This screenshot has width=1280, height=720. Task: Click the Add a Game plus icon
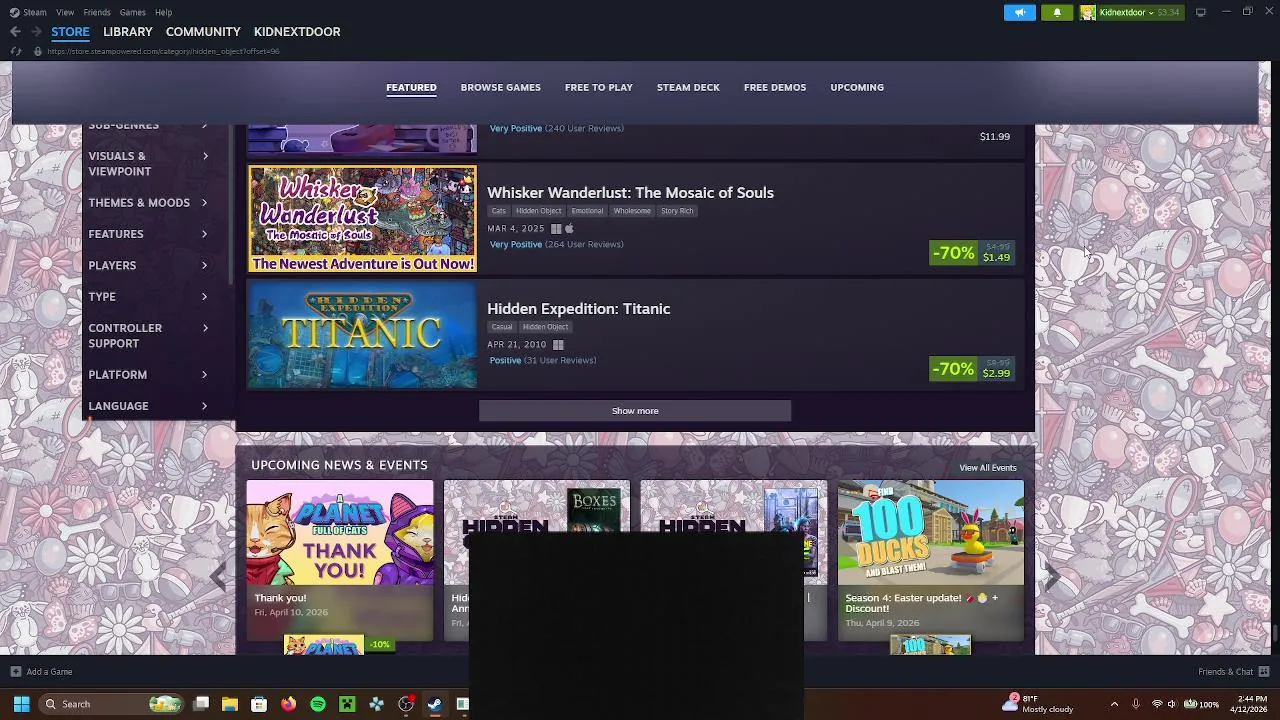(15, 672)
